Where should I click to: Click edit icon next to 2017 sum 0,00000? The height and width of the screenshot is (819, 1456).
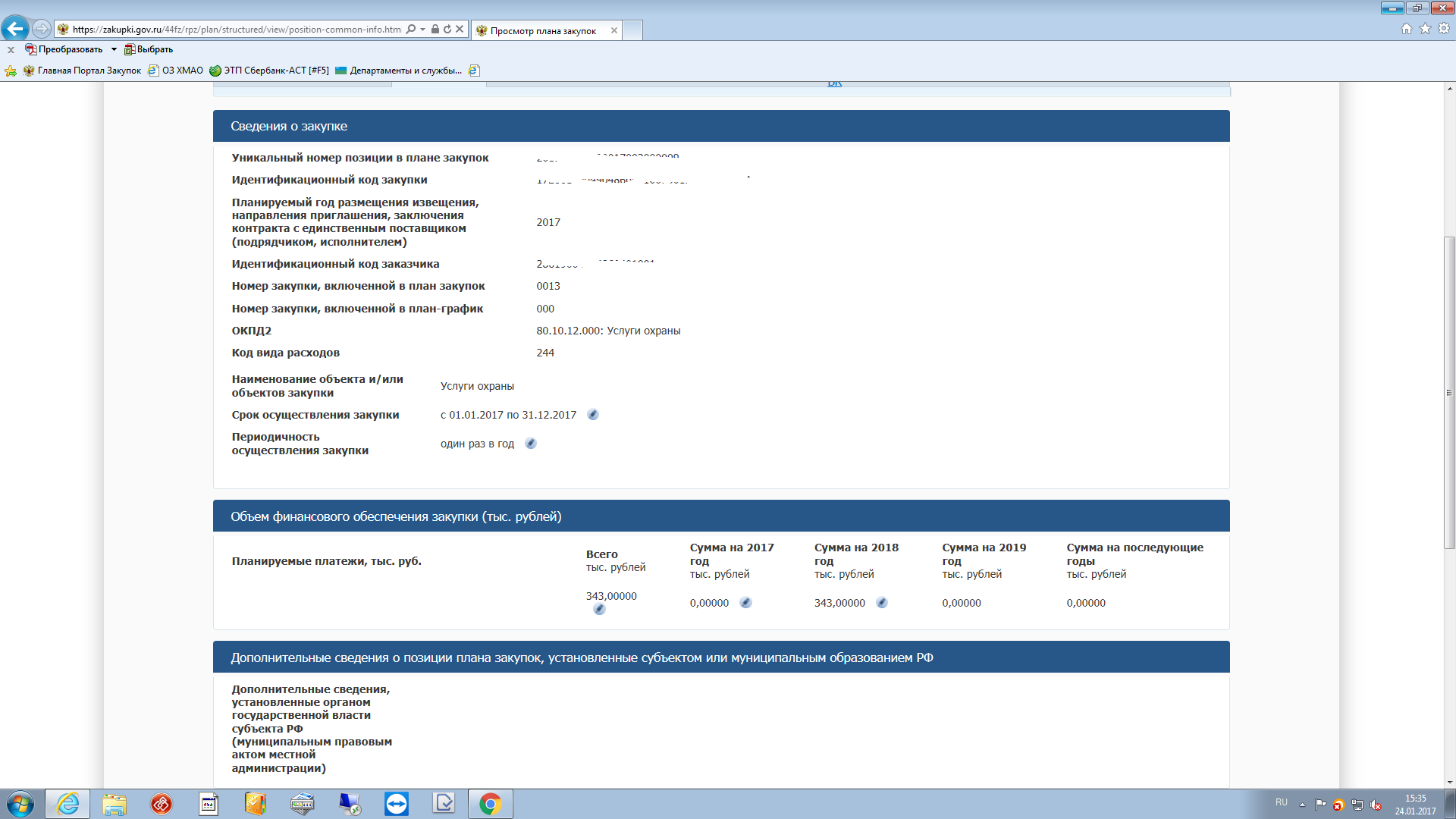click(x=745, y=603)
